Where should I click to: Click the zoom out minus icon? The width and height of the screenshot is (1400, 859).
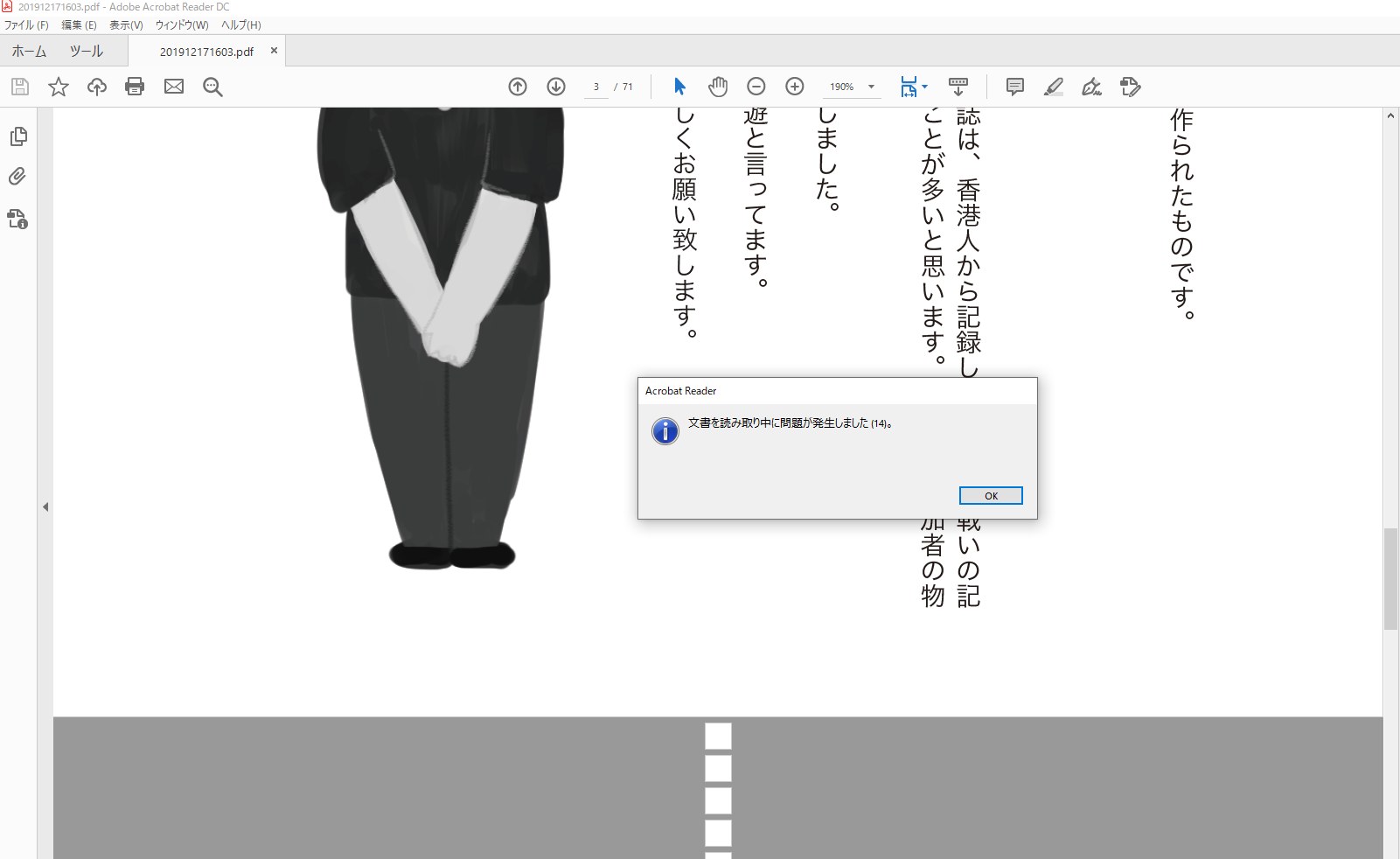(x=756, y=87)
